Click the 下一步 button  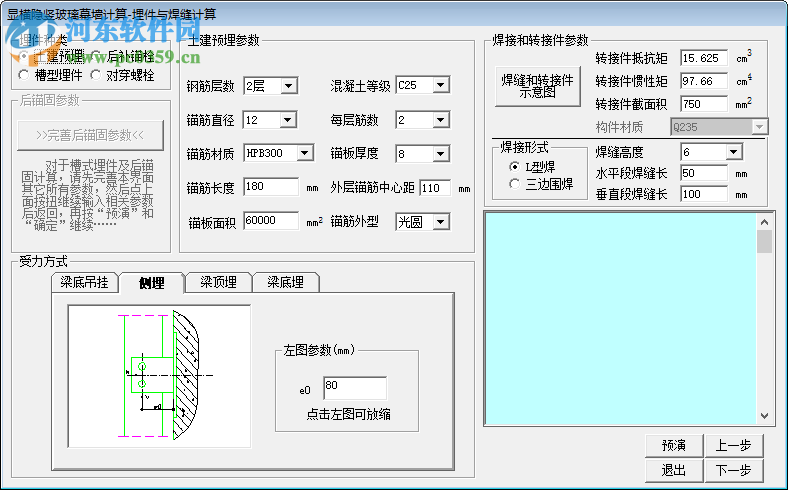[x=733, y=470]
